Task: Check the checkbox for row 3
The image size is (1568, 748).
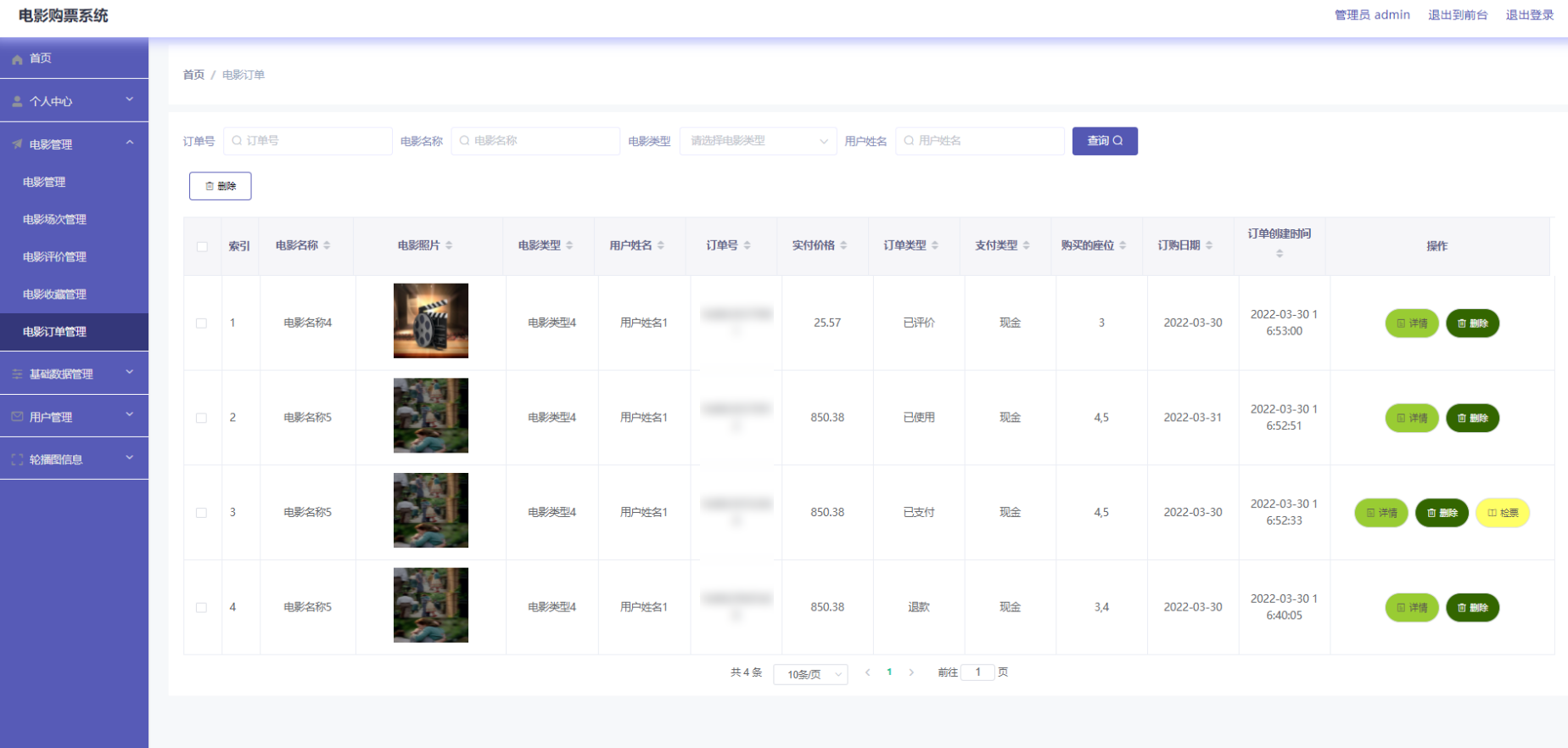Action: tap(201, 513)
